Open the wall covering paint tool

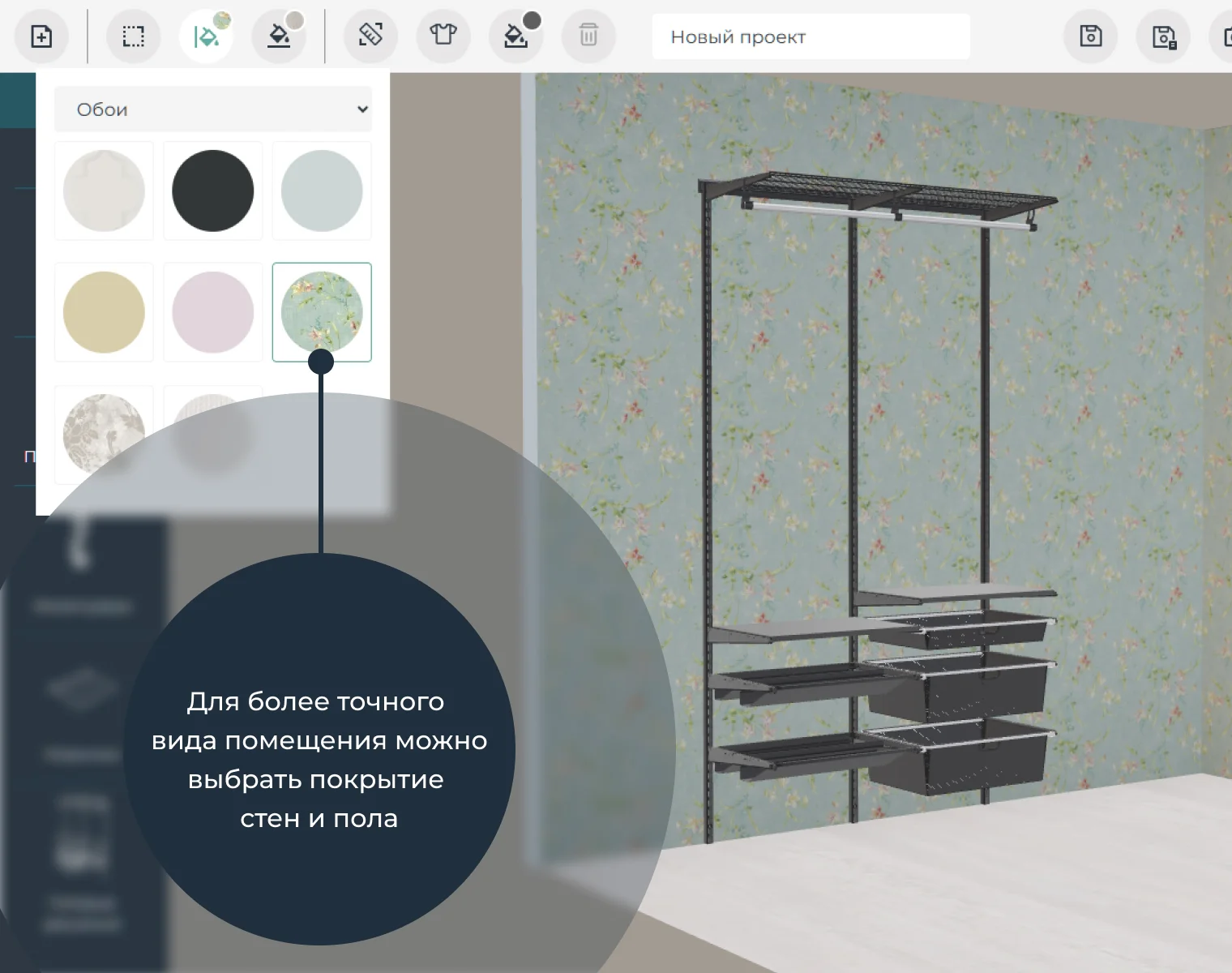tap(206, 36)
